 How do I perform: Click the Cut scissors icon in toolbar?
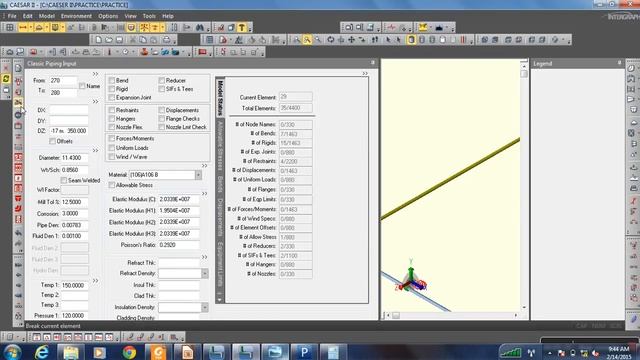pos(133,40)
